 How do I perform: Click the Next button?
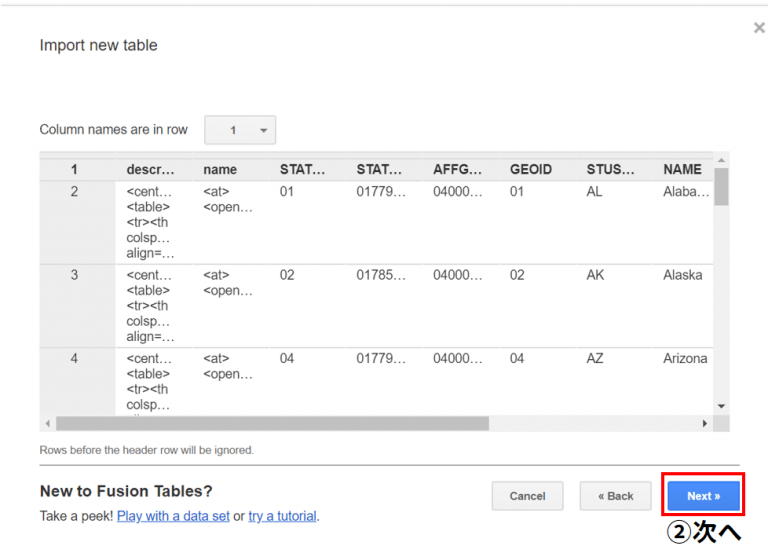click(703, 496)
